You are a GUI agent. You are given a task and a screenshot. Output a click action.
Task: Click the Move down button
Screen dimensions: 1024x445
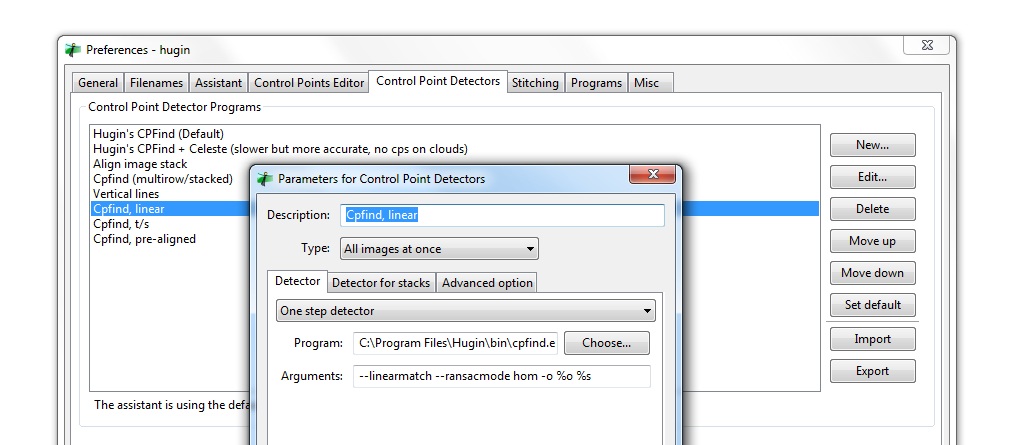click(872, 273)
